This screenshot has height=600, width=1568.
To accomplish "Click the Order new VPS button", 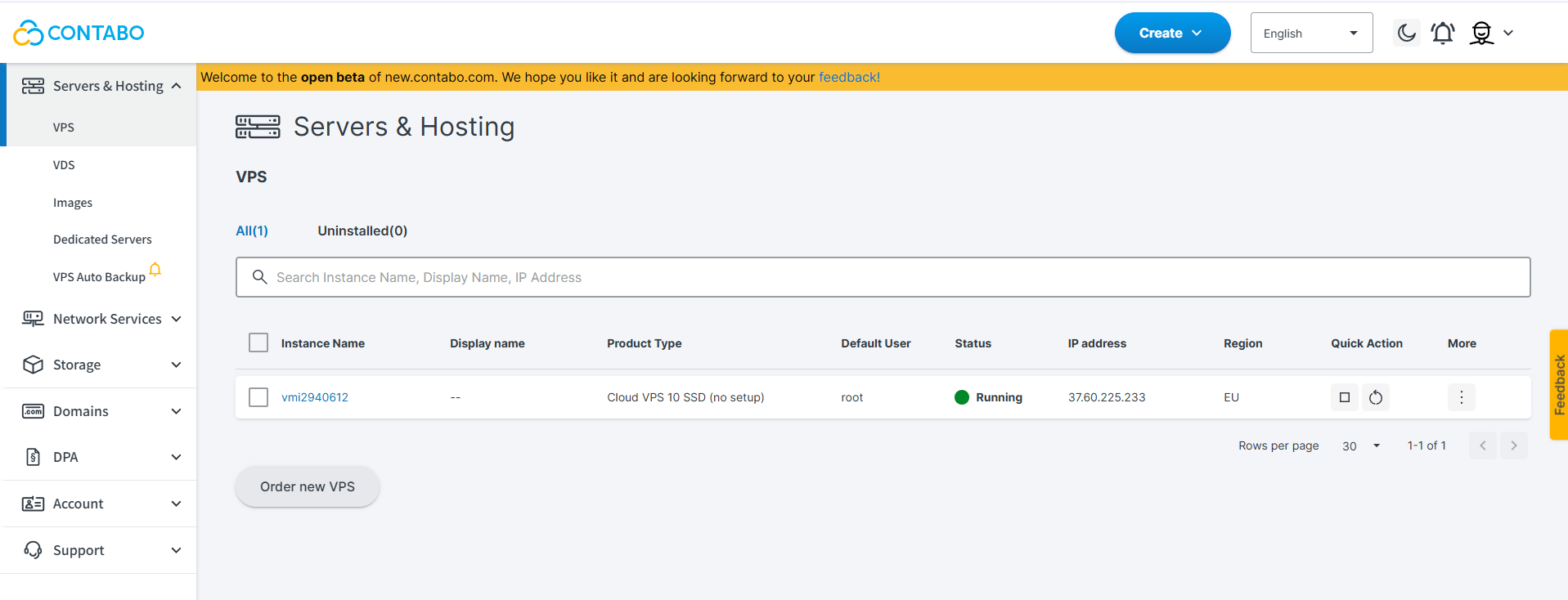I will pyautogui.click(x=308, y=486).
